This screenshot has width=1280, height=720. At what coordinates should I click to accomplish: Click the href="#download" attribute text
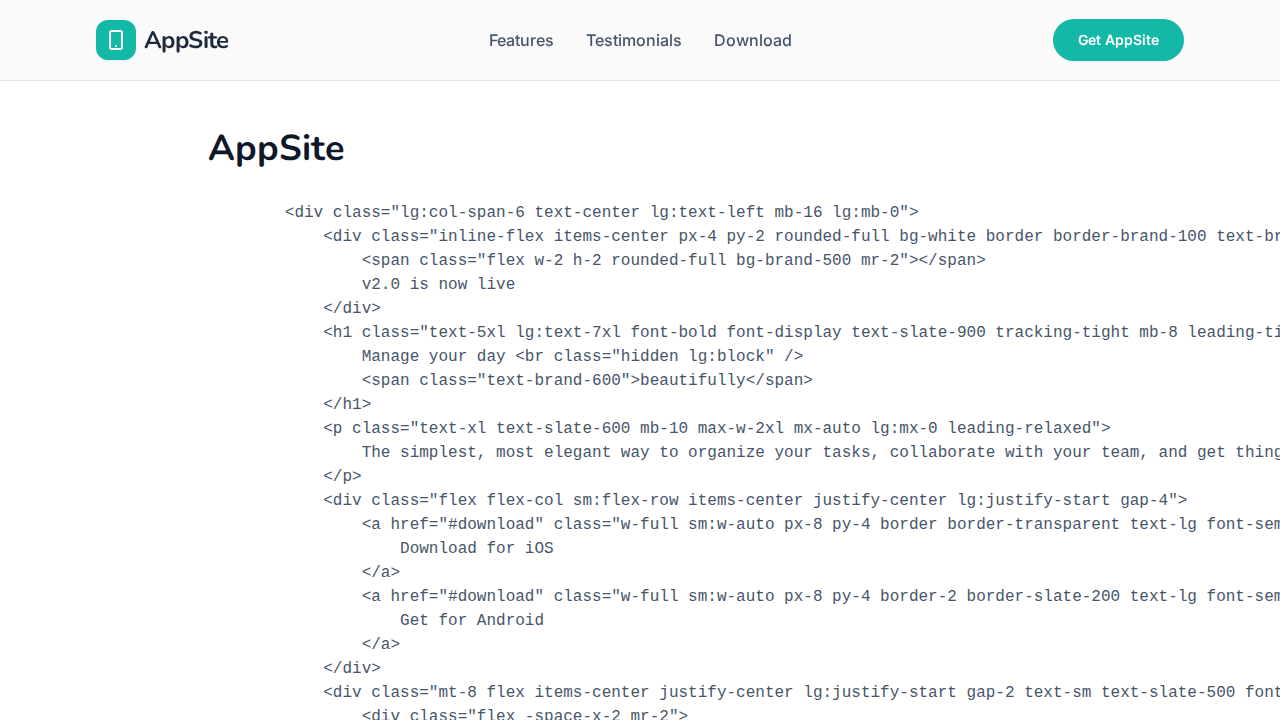click(x=466, y=523)
